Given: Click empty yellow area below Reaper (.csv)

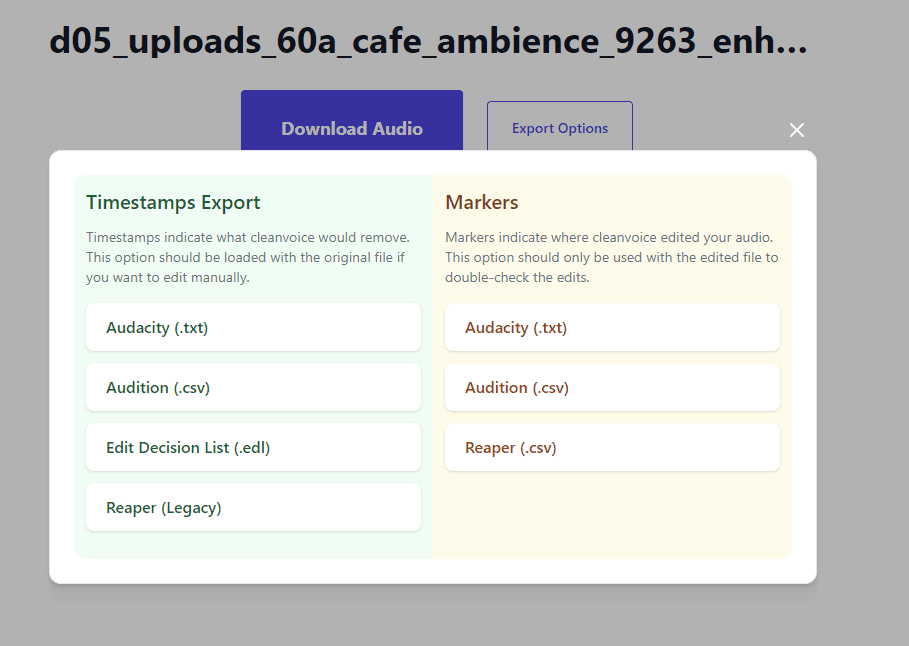Looking at the screenshot, I should [612, 513].
